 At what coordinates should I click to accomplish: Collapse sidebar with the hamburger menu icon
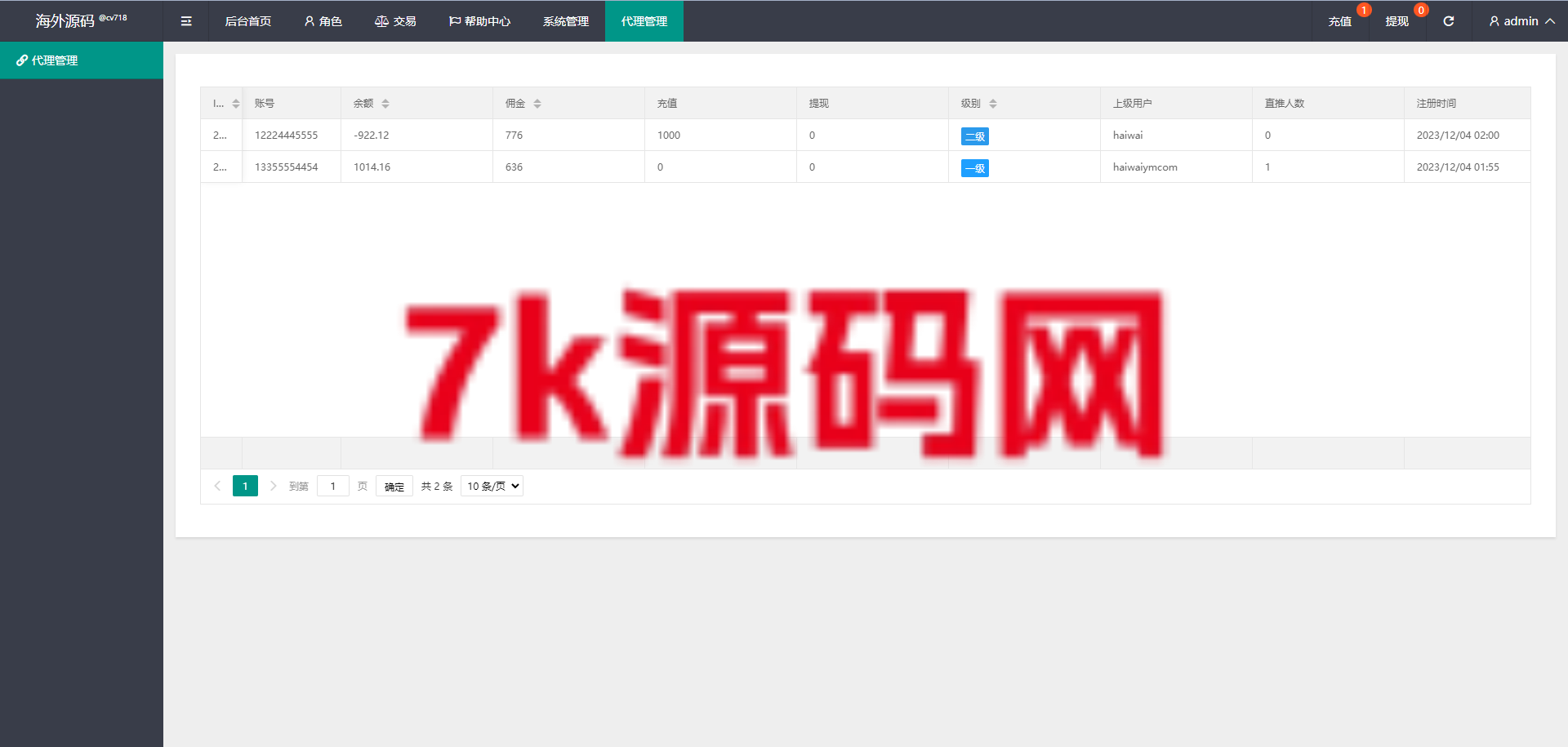(x=186, y=21)
